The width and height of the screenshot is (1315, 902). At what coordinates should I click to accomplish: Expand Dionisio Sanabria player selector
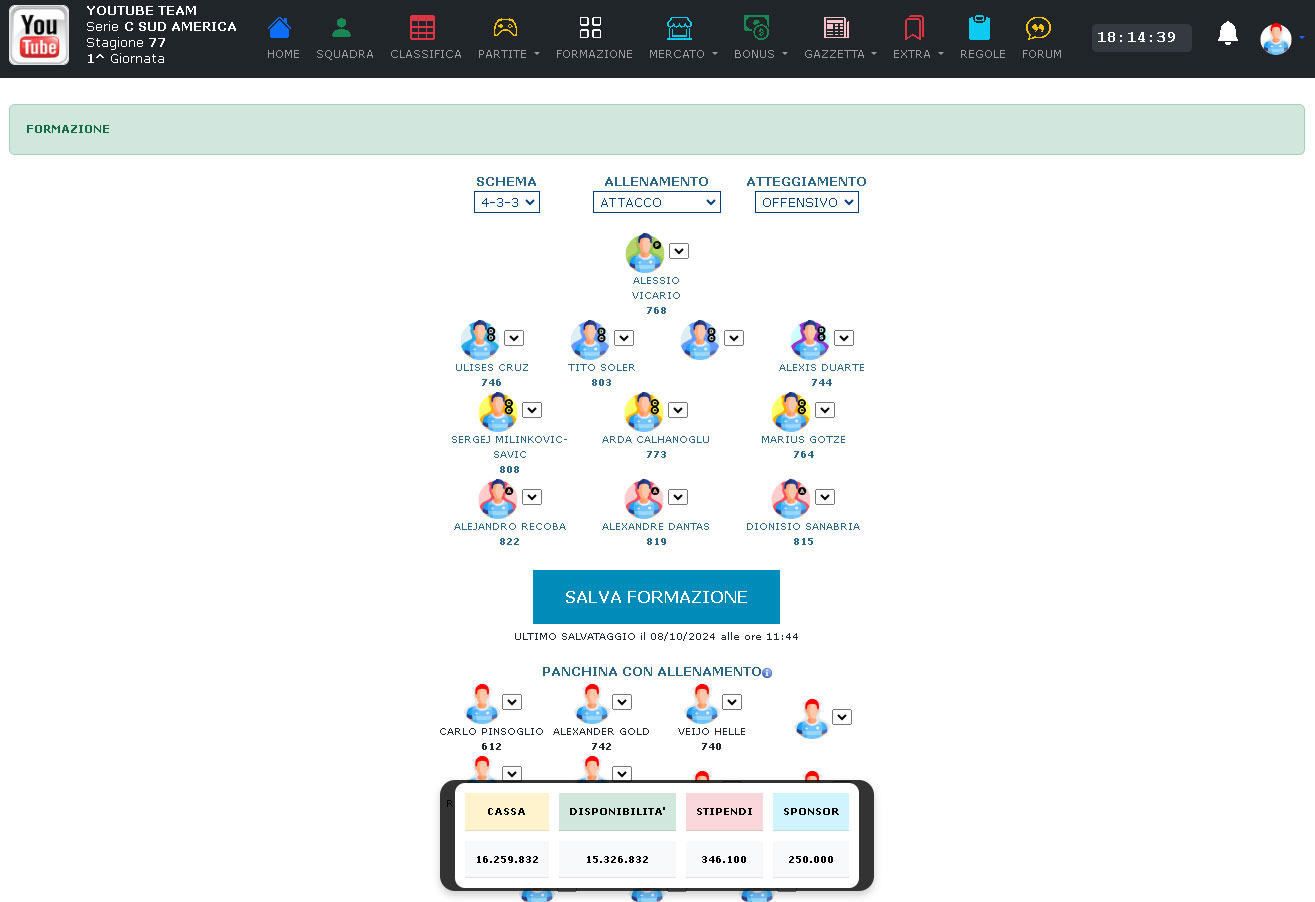click(x=825, y=497)
